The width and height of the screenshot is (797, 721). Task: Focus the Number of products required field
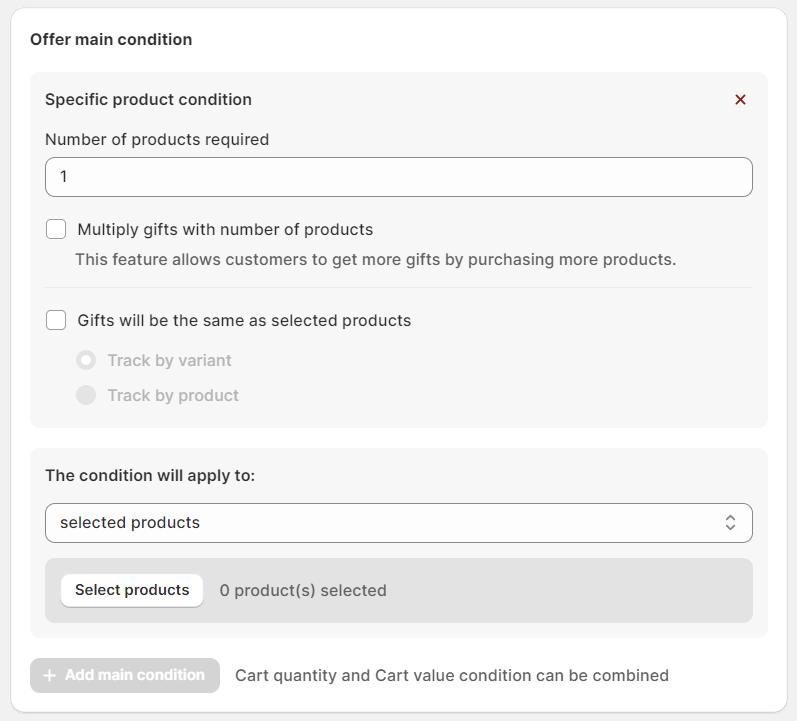click(x=398, y=177)
